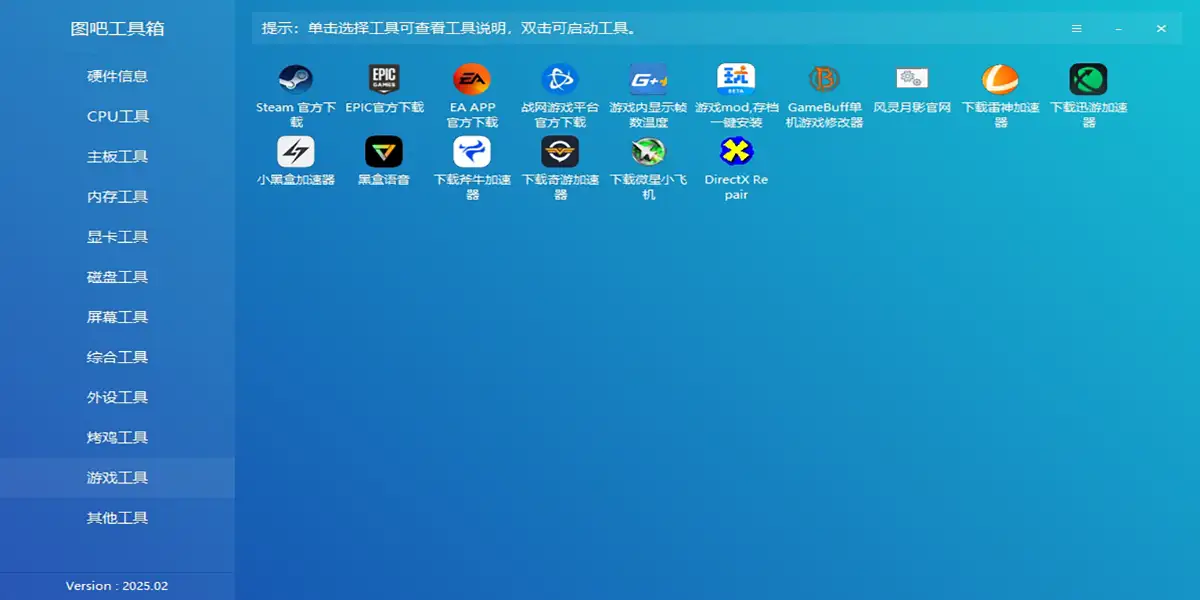Switch to the CPU工具 category
1200x600 pixels.
(117, 116)
